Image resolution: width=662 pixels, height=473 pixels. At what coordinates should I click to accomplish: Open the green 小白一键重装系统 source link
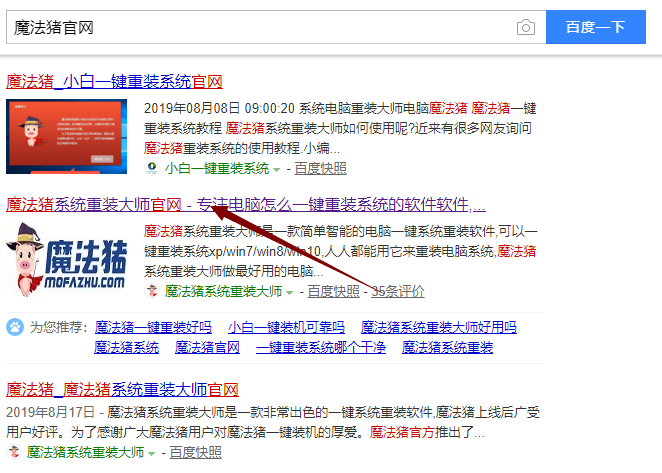point(217,169)
